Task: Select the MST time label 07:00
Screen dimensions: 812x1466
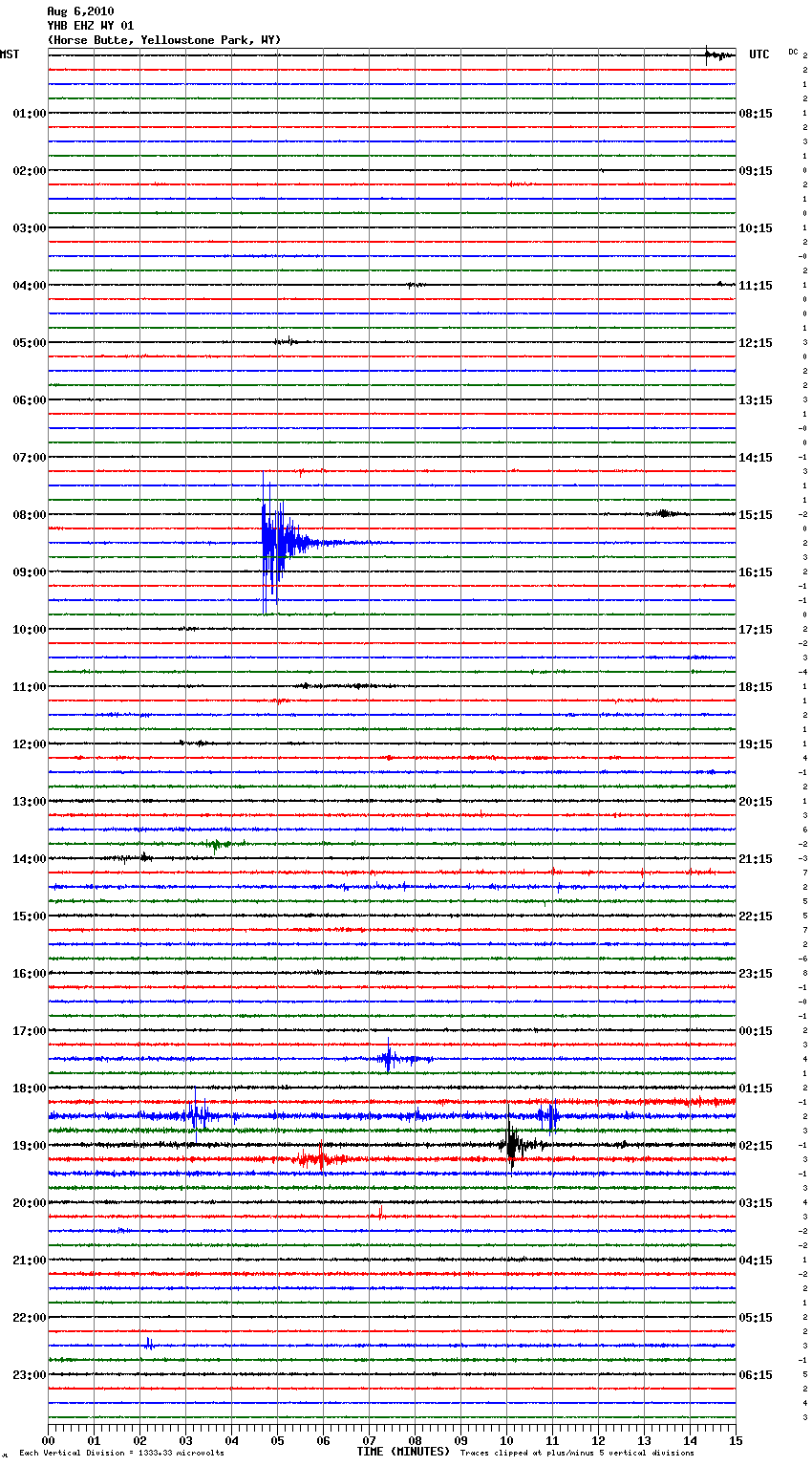Action: (x=29, y=458)
